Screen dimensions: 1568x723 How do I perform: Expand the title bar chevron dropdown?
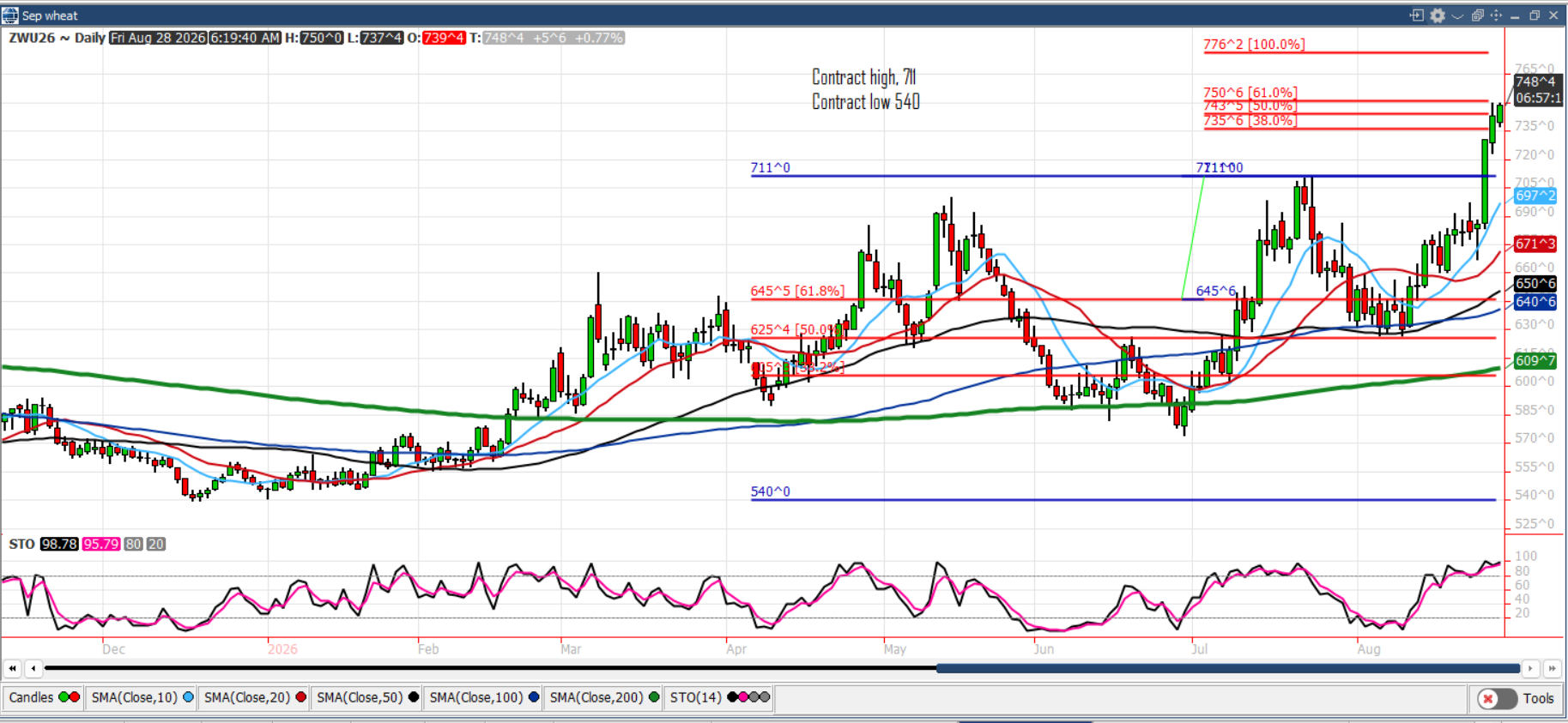coord(1457,16)
